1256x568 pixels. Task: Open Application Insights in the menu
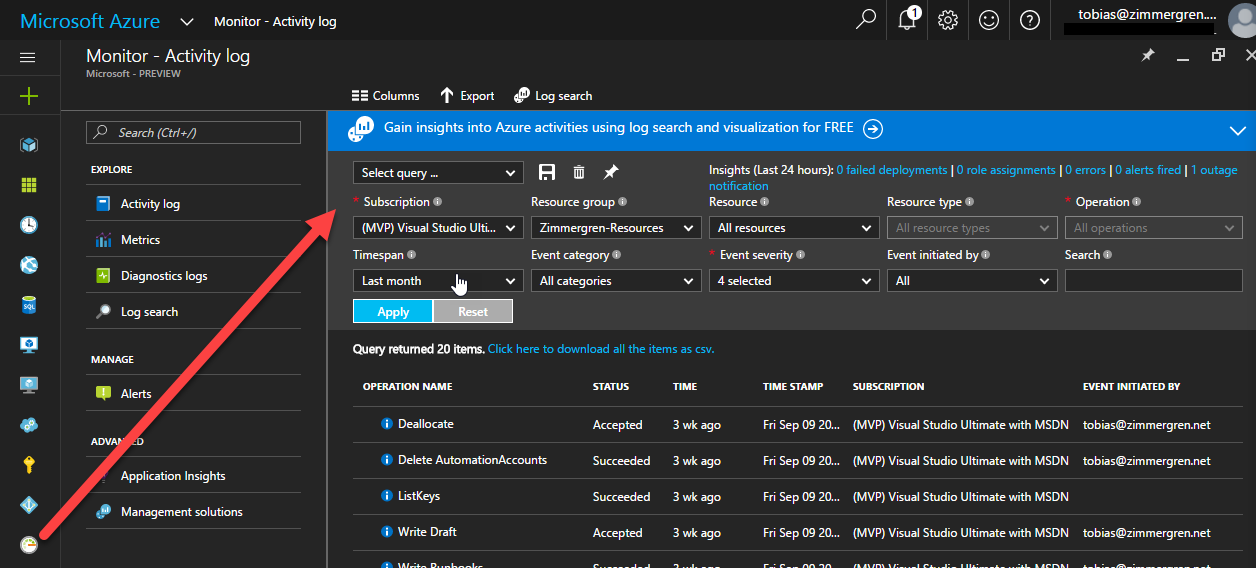[194, 476]
